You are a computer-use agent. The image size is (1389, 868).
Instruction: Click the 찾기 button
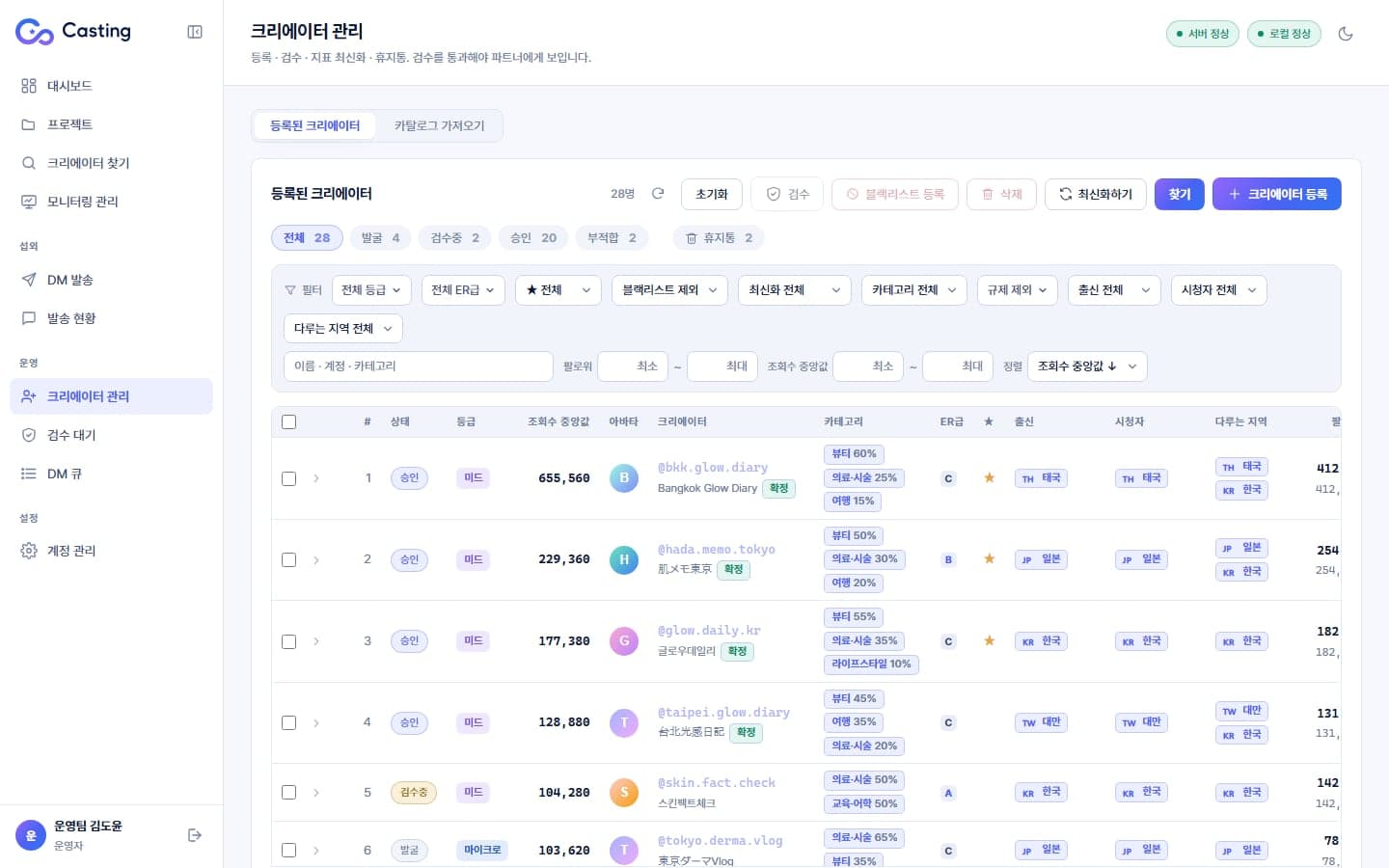click(x=1180, y=194)
